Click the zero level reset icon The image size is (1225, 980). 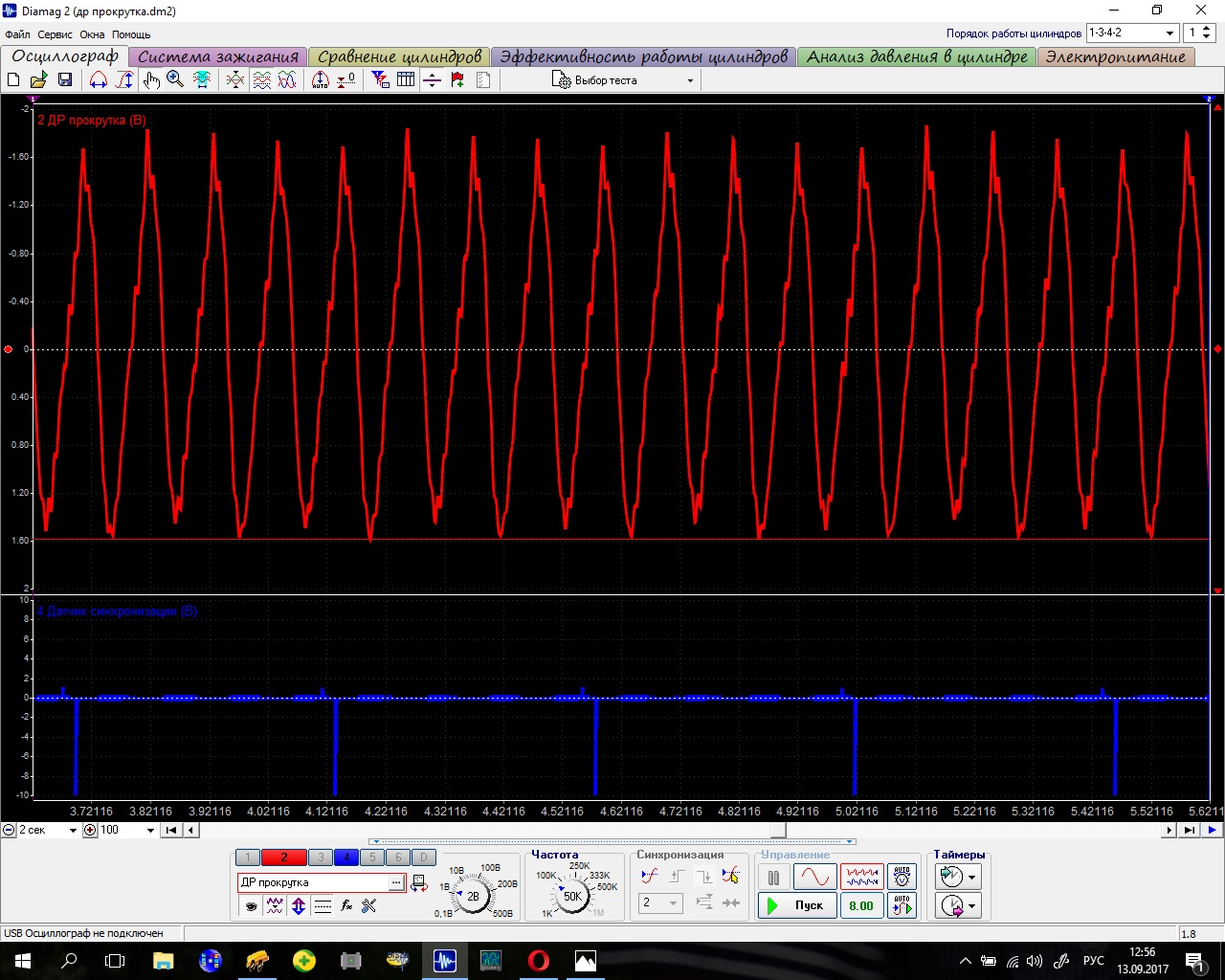tap(346, 80)
